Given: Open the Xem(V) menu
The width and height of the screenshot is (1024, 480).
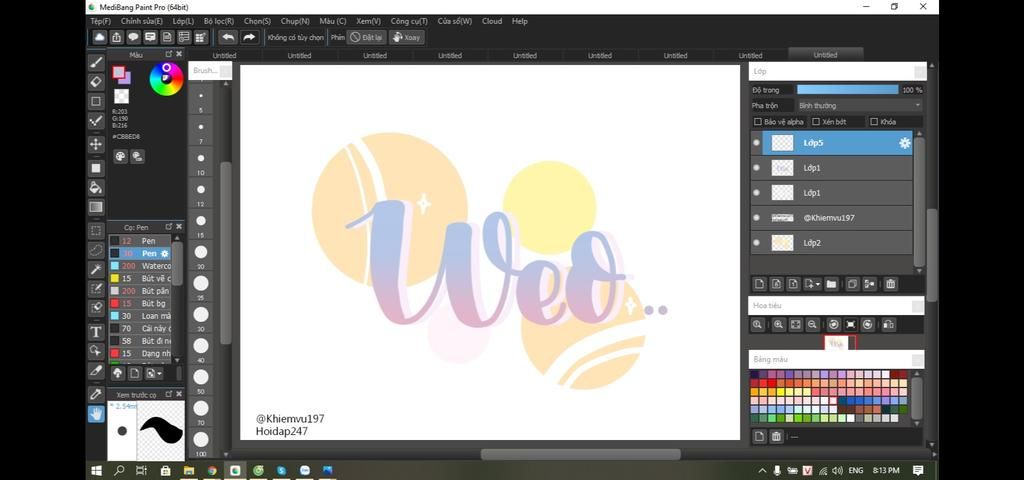Looking at the screenshot, I should pos(368,21).
